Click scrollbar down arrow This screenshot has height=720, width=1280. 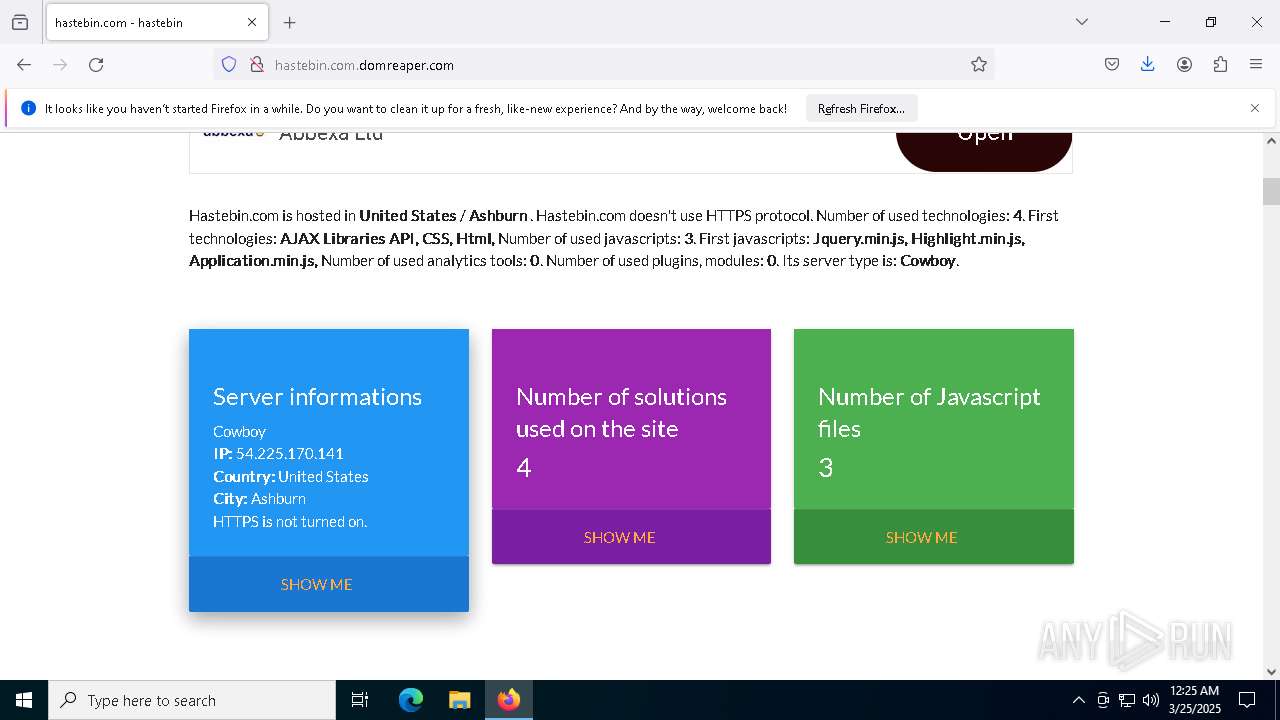point(1271,671)
